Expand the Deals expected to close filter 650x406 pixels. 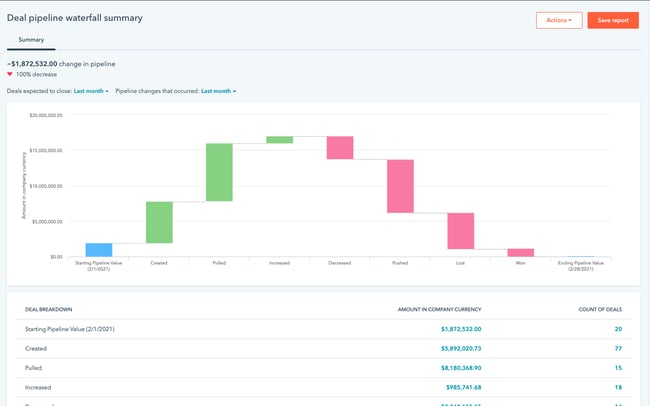point(90,91)
